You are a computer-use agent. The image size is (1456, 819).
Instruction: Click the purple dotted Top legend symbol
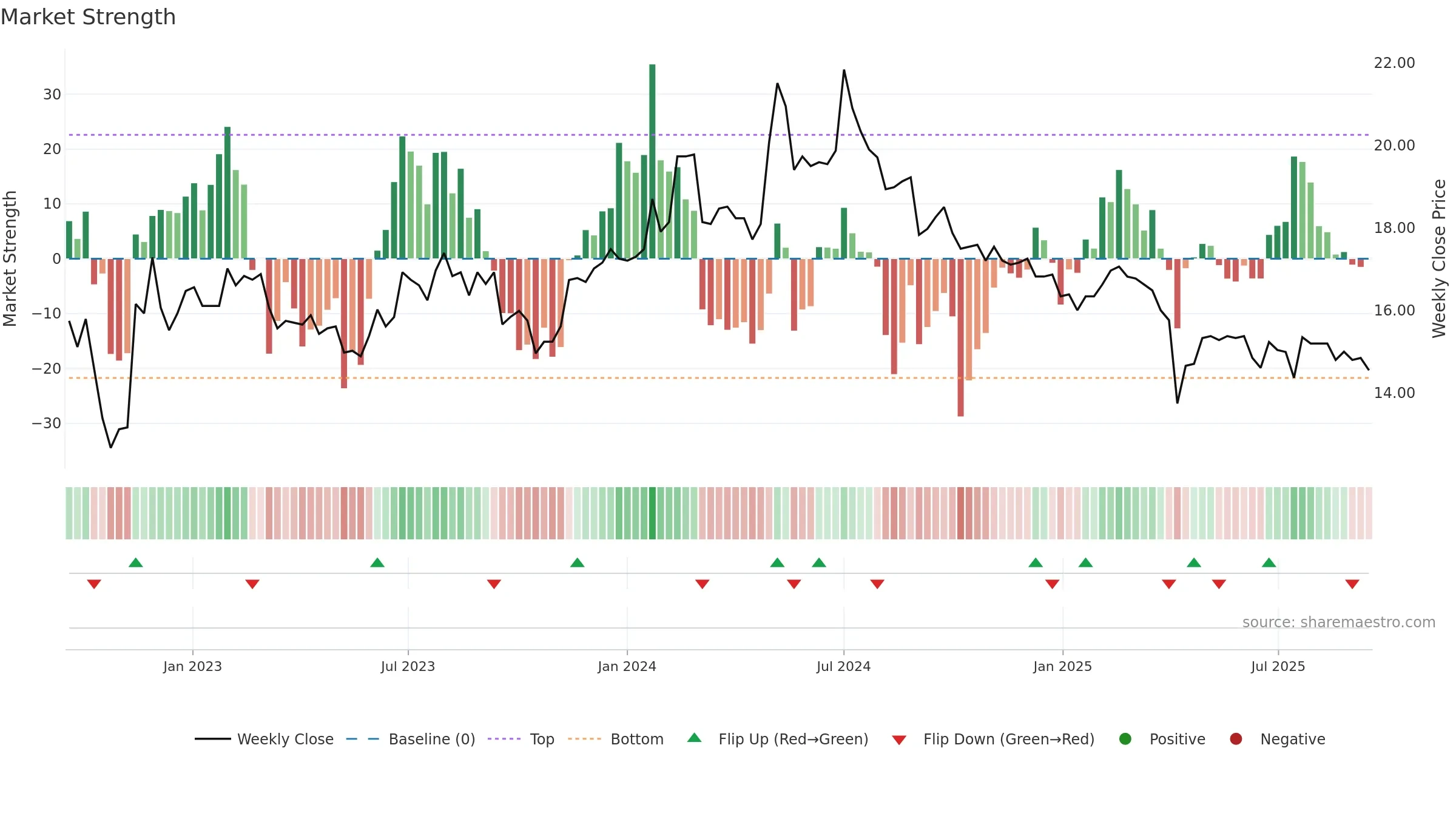pos(504,739)
